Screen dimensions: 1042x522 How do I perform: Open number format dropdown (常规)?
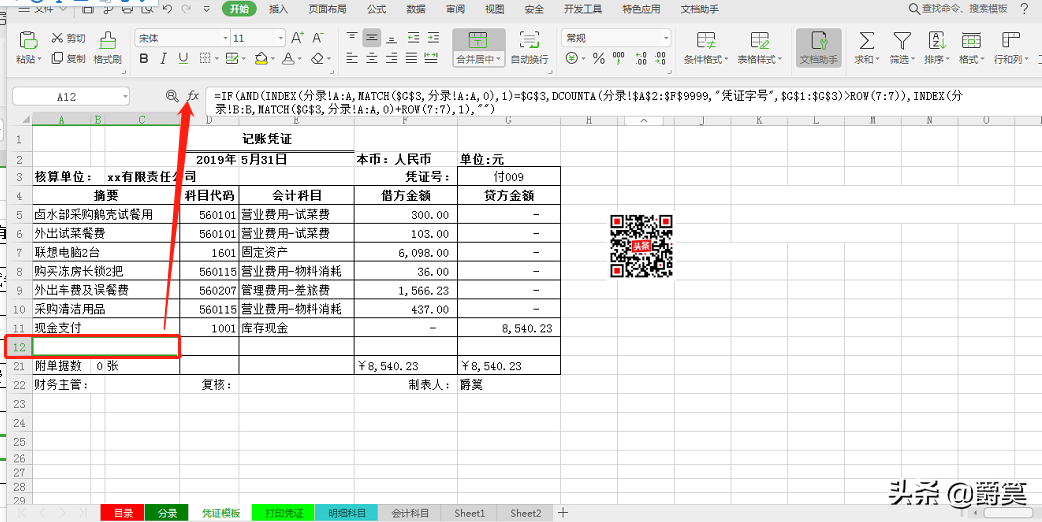pos(666,39)
